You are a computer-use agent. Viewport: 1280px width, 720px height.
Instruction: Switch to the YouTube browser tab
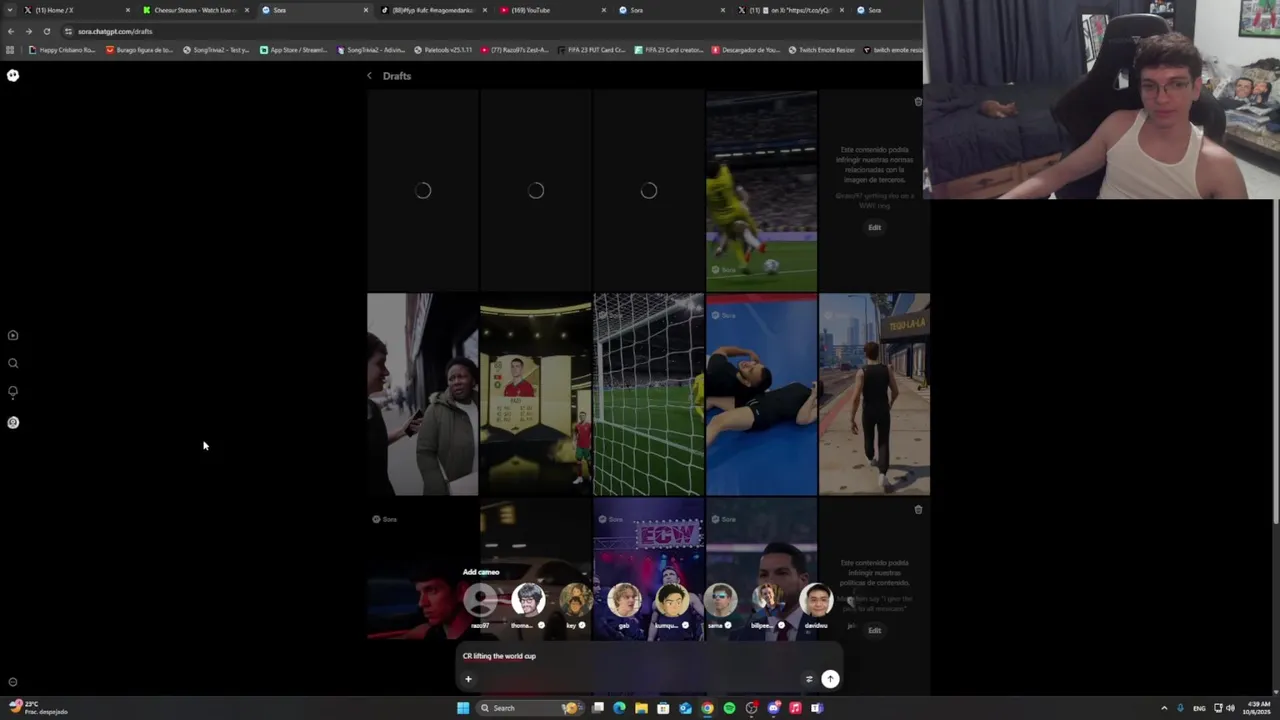click(553, 10)
